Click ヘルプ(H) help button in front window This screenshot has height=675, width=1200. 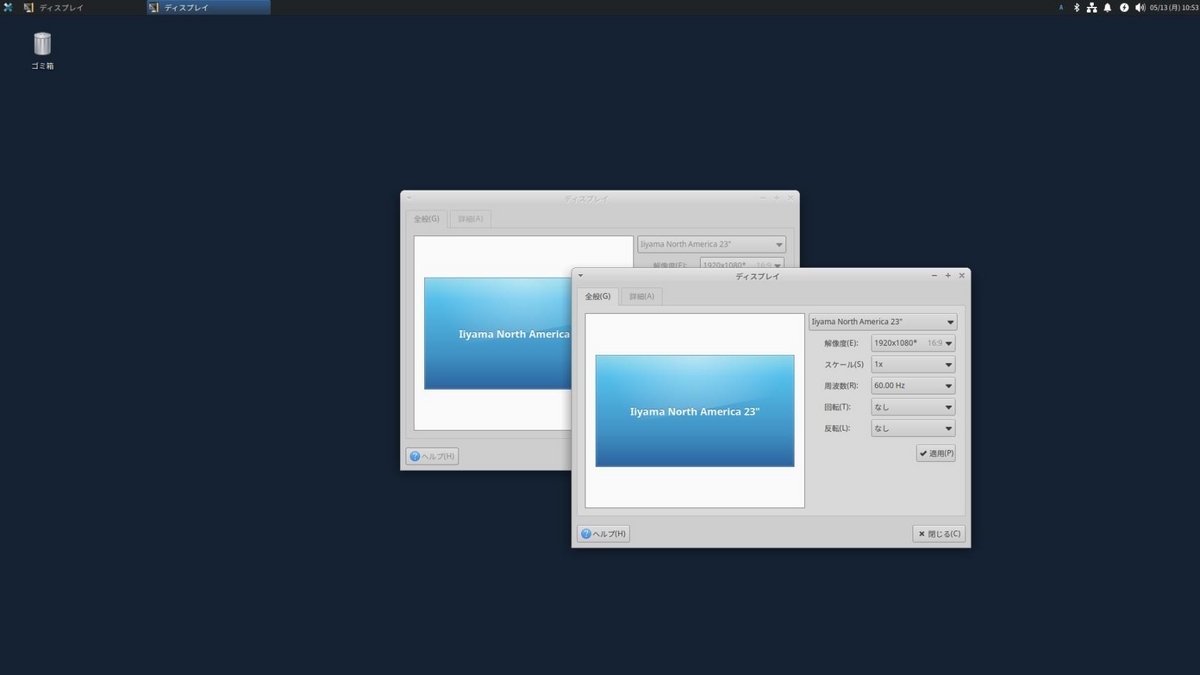point(603,534)
